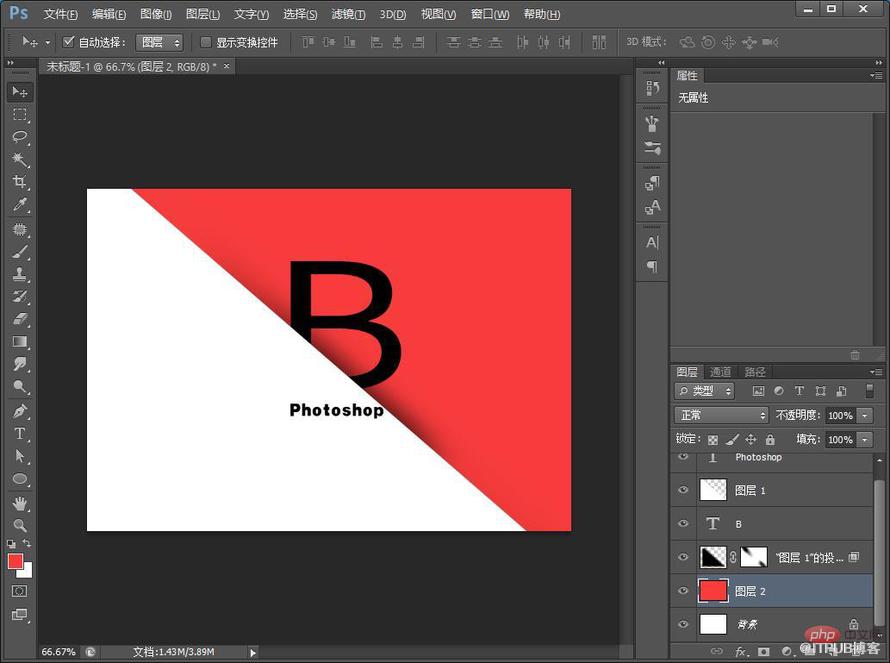Select the Crop tool
890x663 pixels.
click(19, 182)
